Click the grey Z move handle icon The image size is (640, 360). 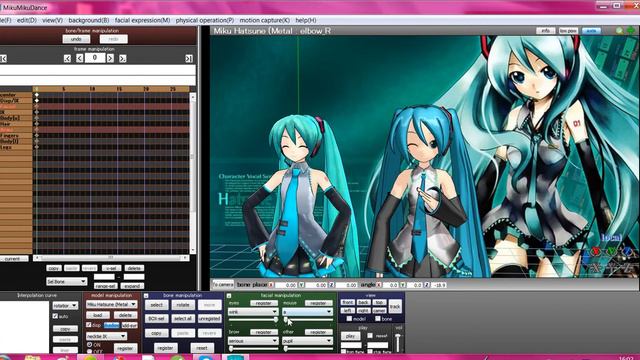point(627,268)
